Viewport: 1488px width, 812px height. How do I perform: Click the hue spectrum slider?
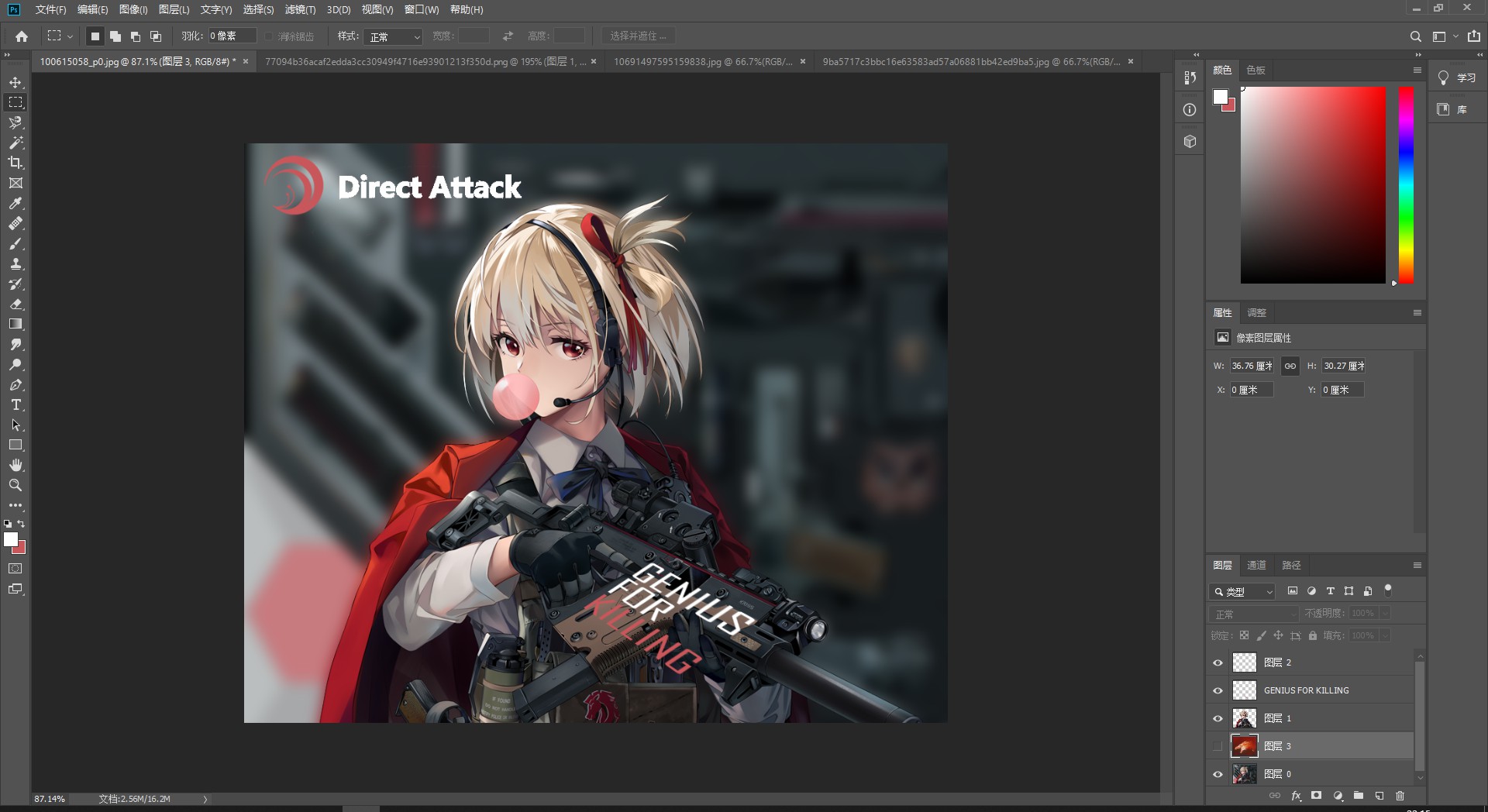pyautogui.click(x=1406, y=185)
